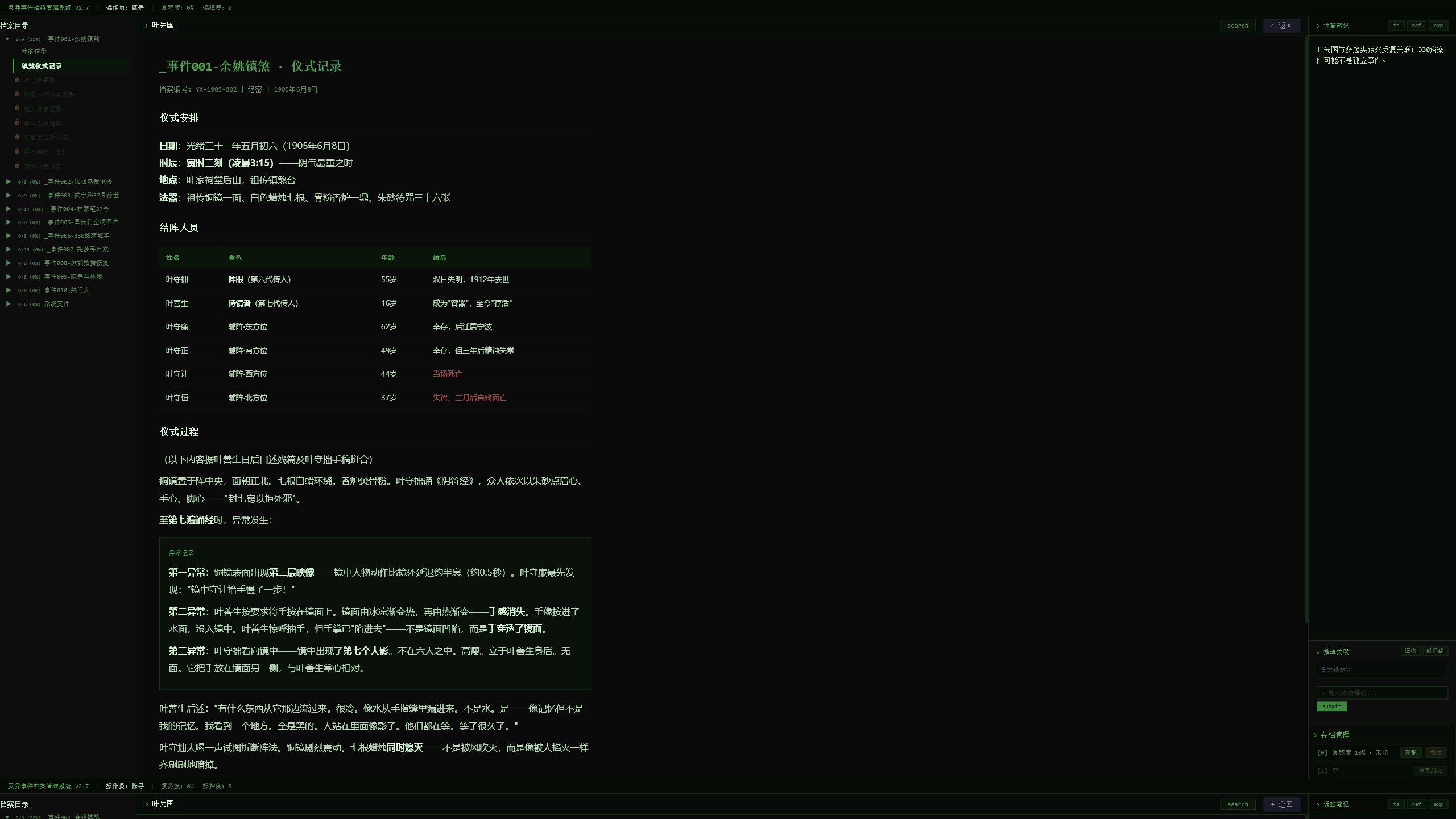The image size is (1456, 819).
Task: Click the 角色 column header
Action: [235, 258]
